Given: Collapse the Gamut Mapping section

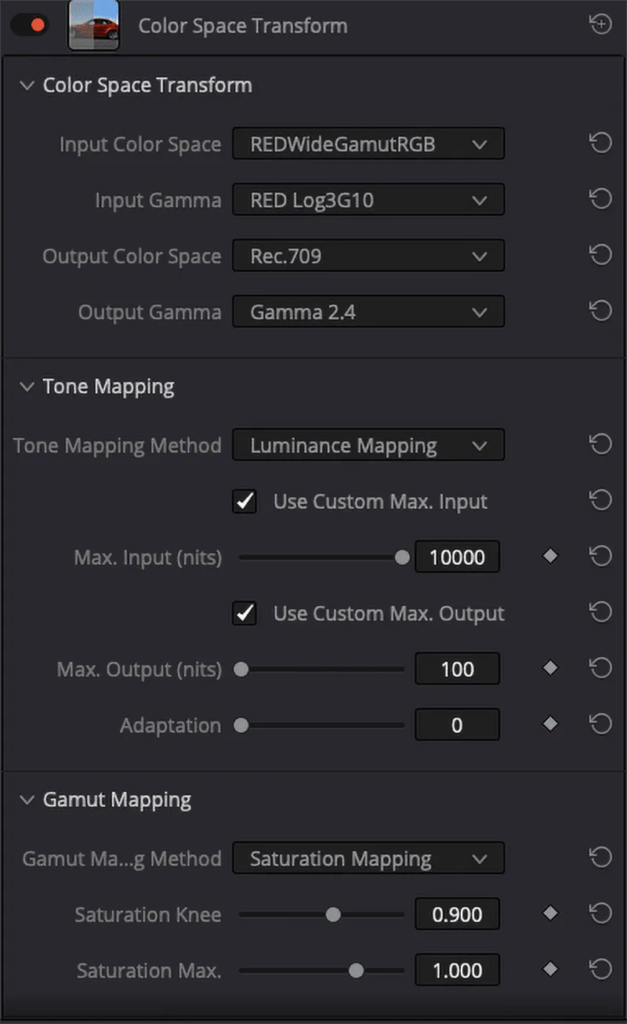Looking at the screenshot, I should [26, 800].
